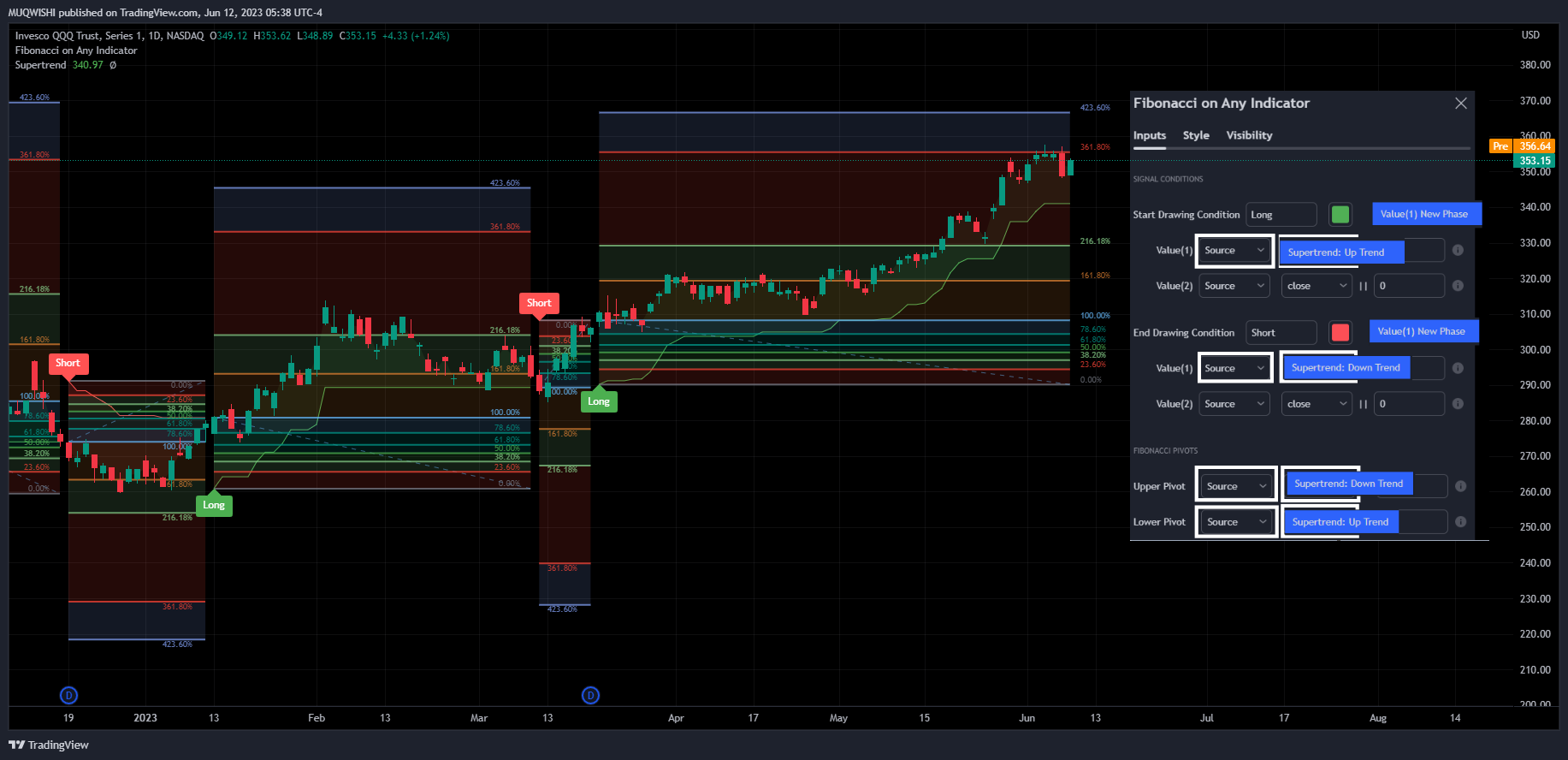Pick the green Start Drawing Condition color
The image size is (1568, 760).
[1340, 215]
